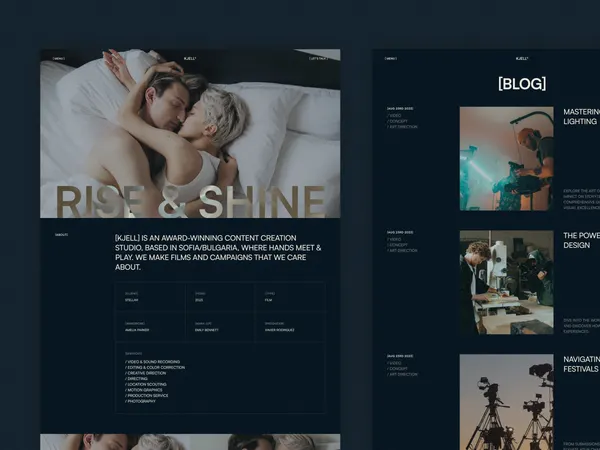
Task: Click the paragraph starting '[KJELL] IS AN AWARD-WINNING'
Action: click(x=218, y=253)
